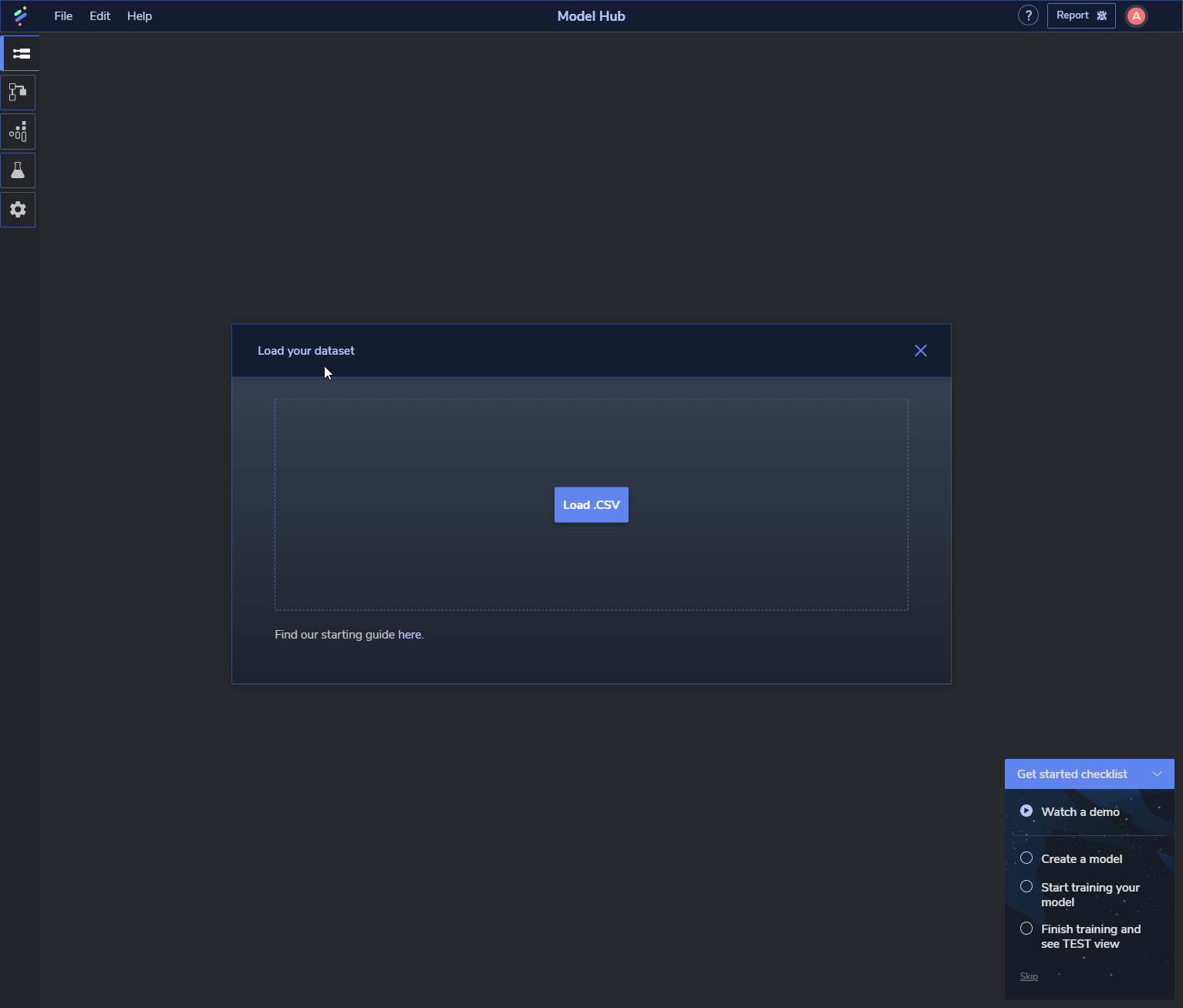Click the Load .CSV button
This screenshot has width=1183, height=1008.
(x=591, y=505)
